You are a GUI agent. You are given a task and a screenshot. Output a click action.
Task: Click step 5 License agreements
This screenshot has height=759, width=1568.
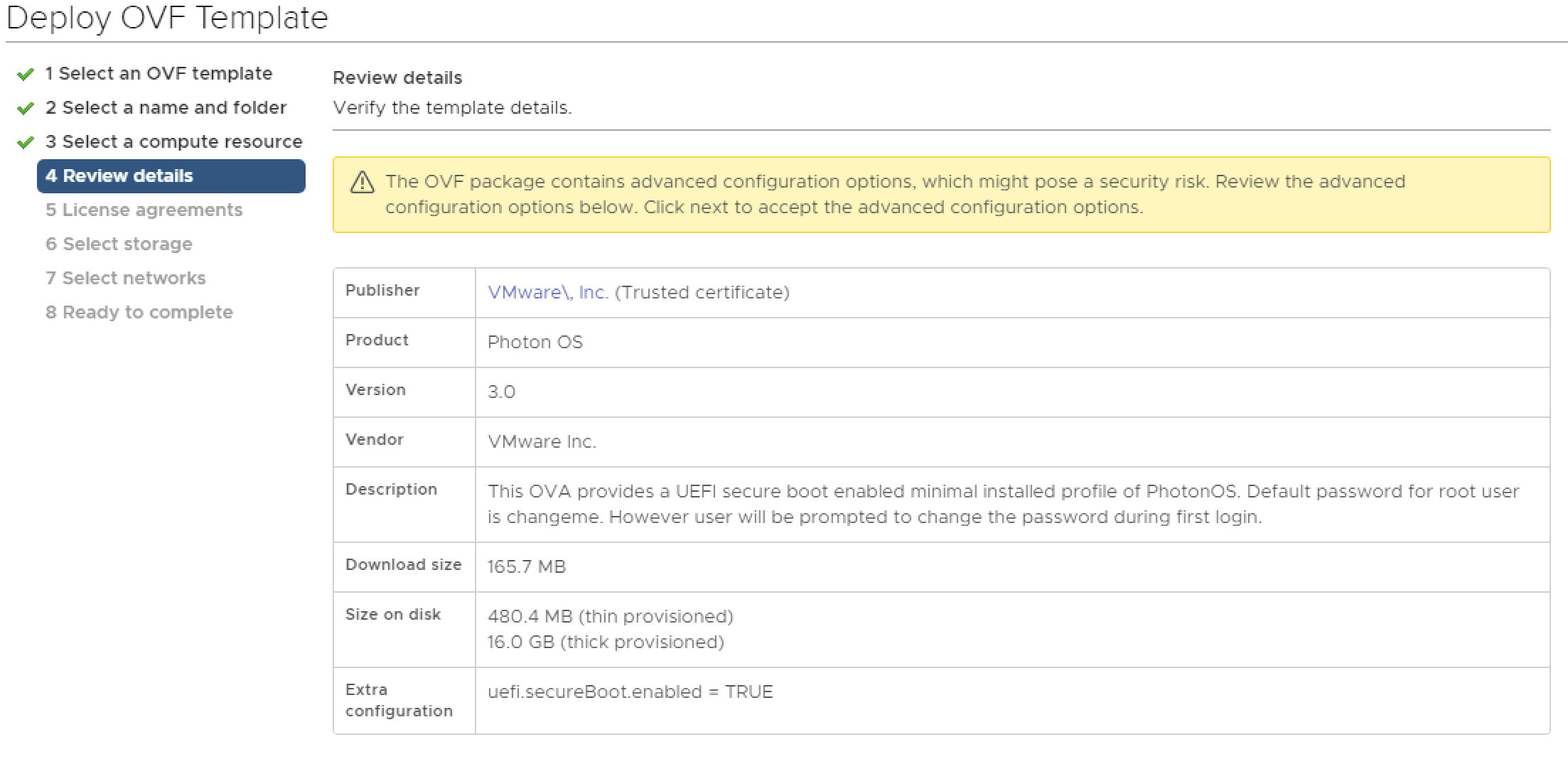[144, 210]
